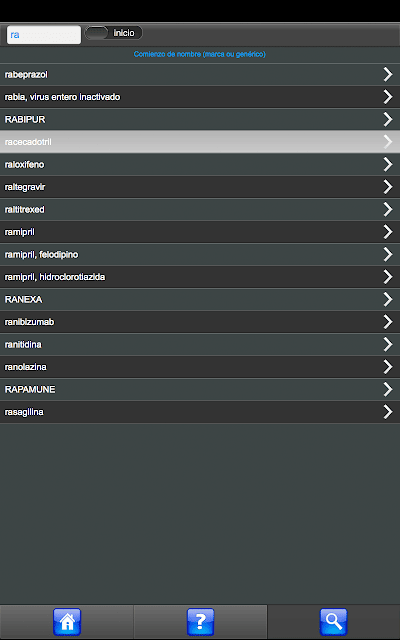
Task: Open RABIPUR with its chevron arrow
Action: [x=388, y=119]
